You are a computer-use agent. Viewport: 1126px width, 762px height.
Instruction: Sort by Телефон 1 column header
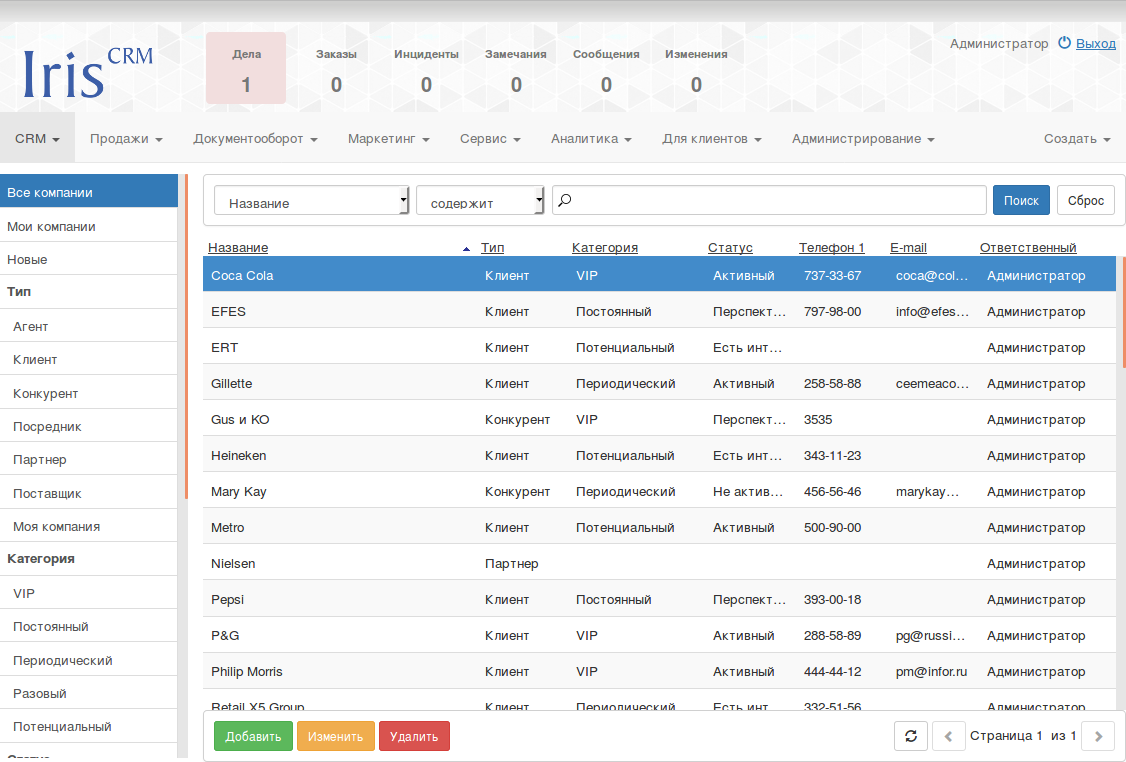832,247
